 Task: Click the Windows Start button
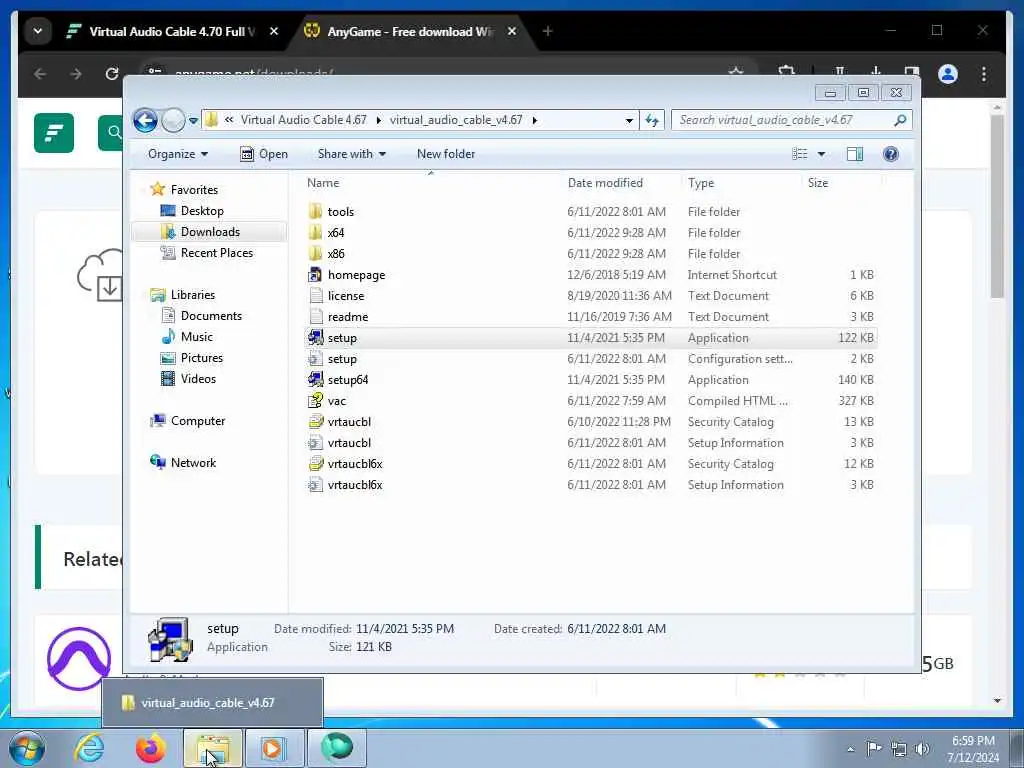pyautogui.click(x=26, y=748)
